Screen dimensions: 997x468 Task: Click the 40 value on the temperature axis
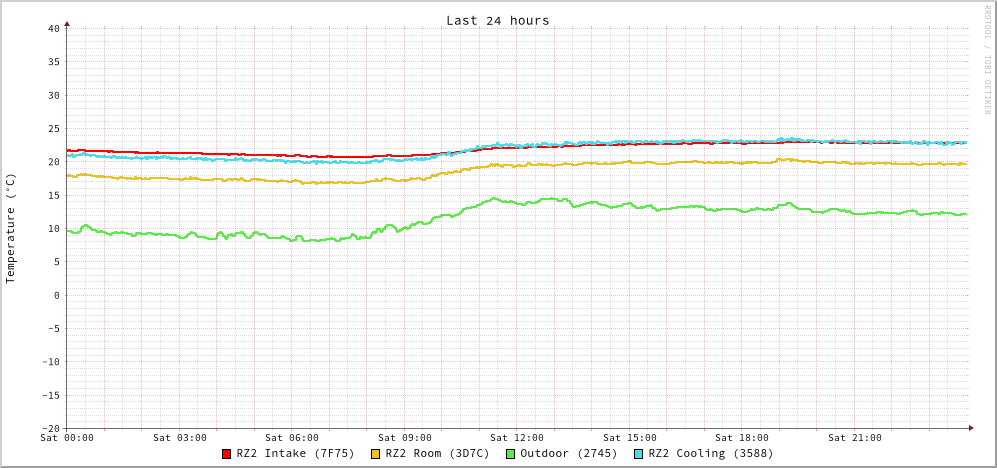coord(53,28)
